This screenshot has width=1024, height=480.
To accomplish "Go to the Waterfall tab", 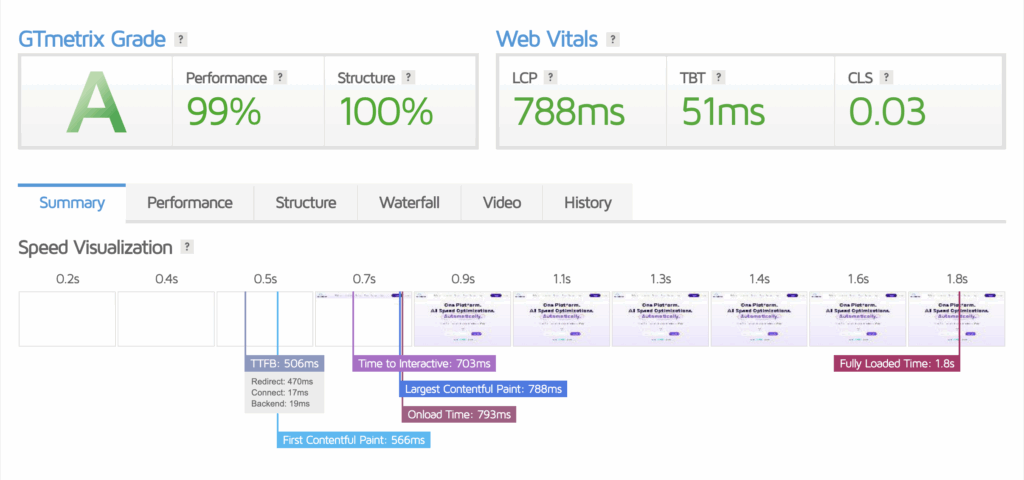I will 409,202.
